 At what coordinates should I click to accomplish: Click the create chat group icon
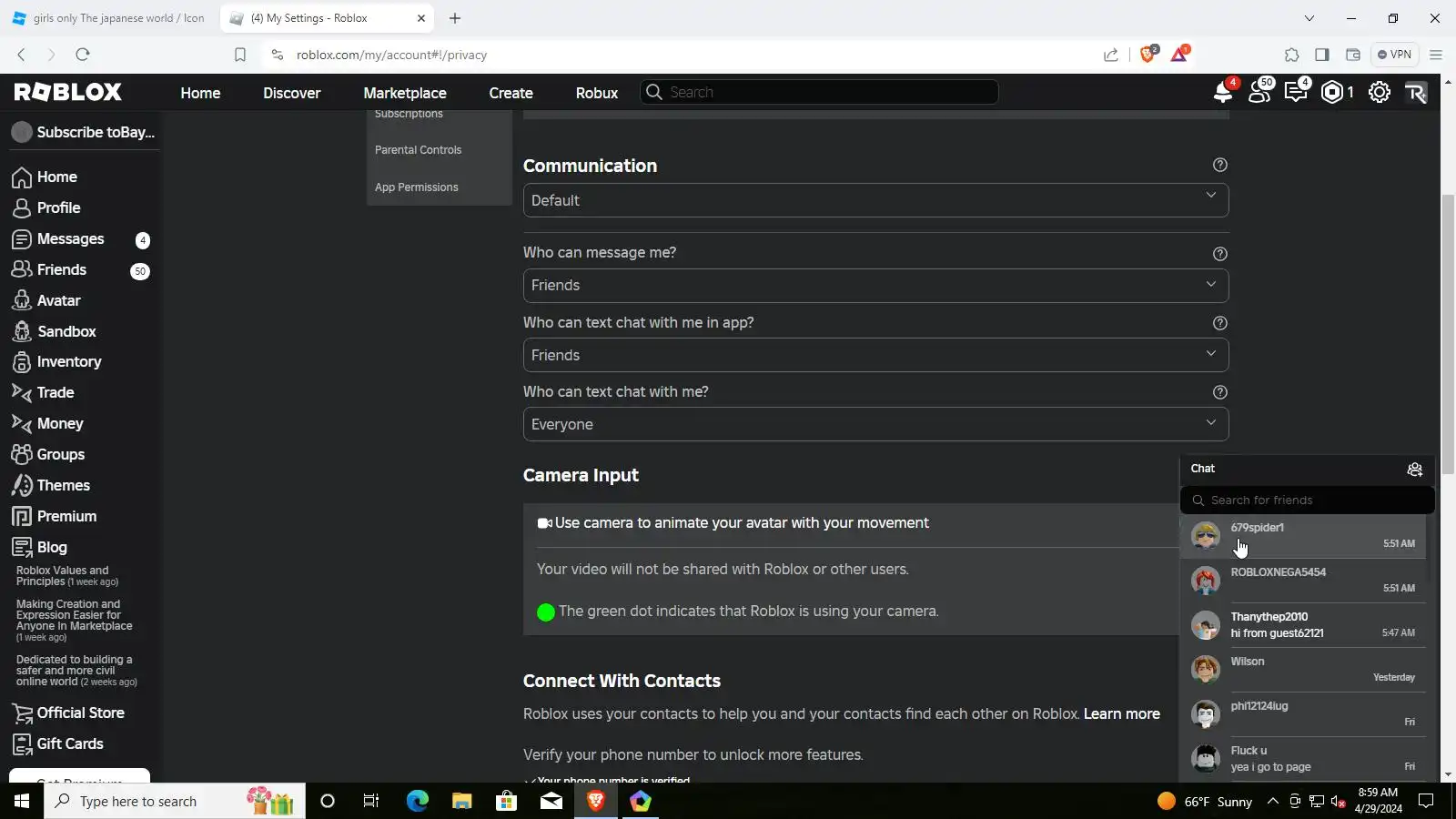(1415, 470)
